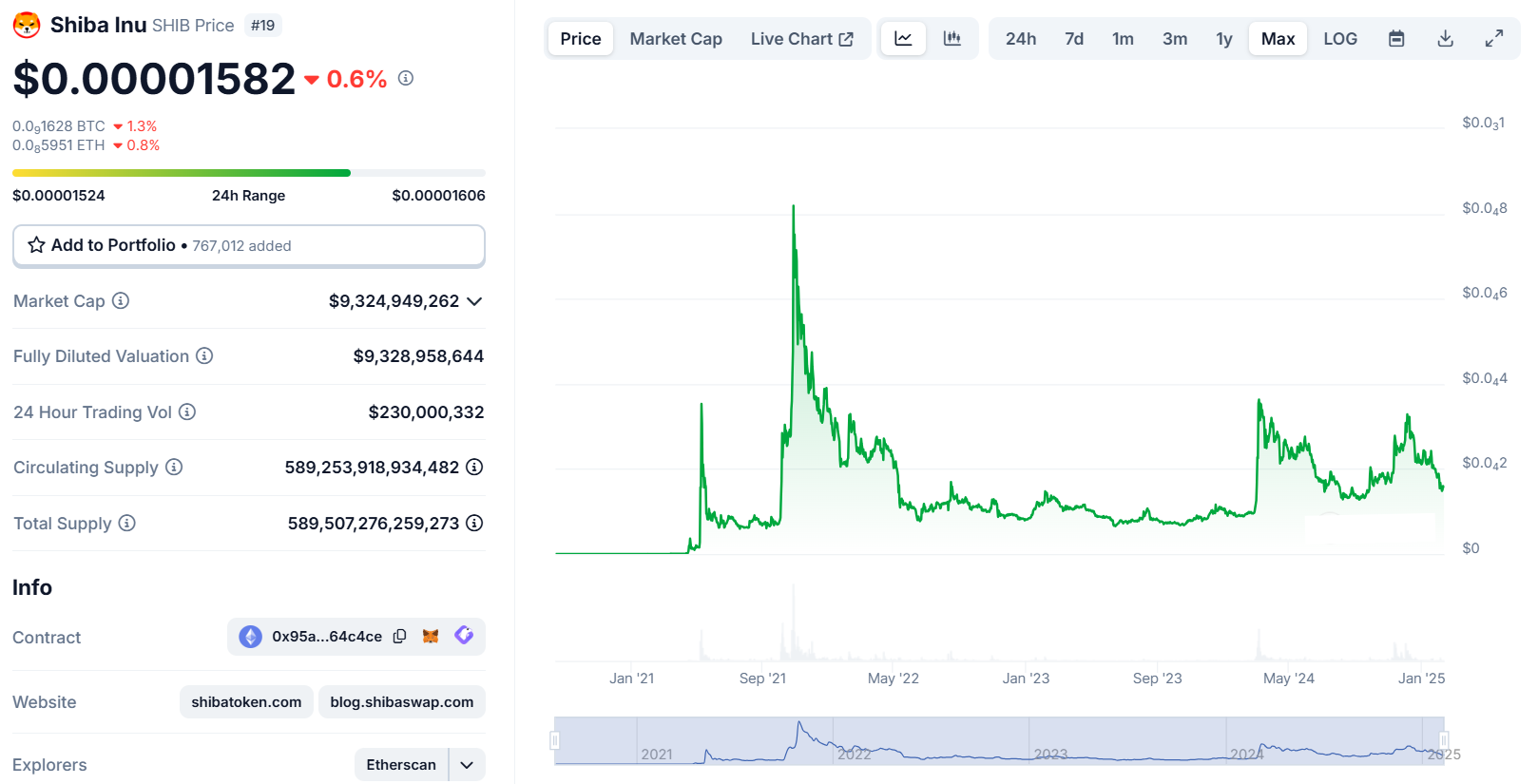Click the Sep '21 price peak on chart
The image size is (1538, 784).
pos(794,206)
